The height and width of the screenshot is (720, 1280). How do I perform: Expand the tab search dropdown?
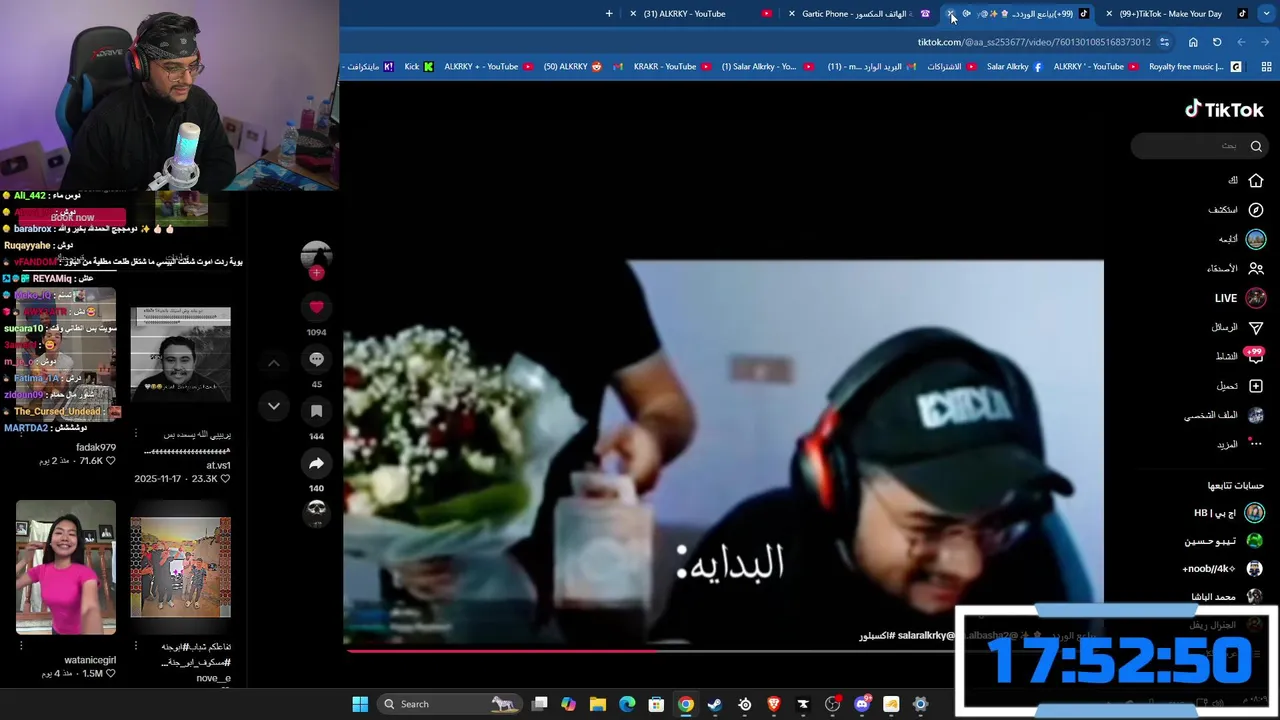pos(1266,14)
